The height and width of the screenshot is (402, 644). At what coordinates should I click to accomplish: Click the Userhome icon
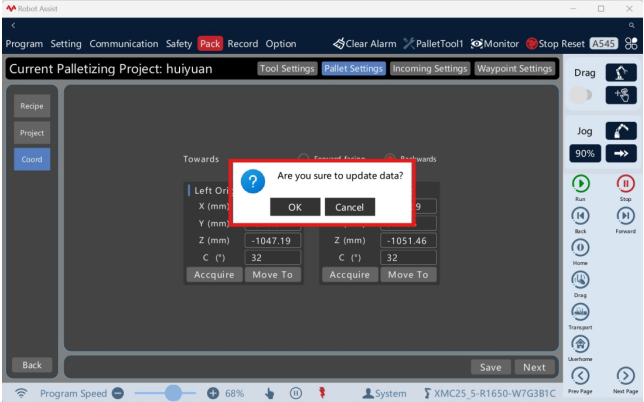(580, 344)
